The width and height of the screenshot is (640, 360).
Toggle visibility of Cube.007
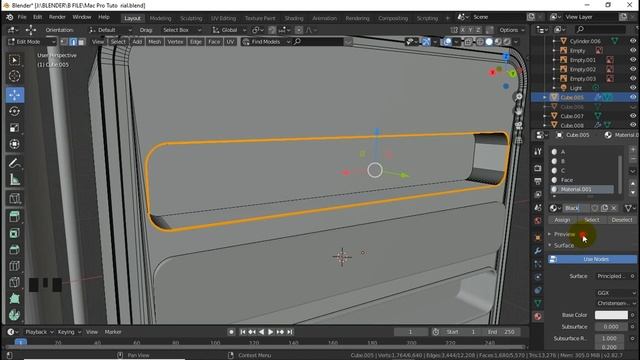click(x=633, y=116)
